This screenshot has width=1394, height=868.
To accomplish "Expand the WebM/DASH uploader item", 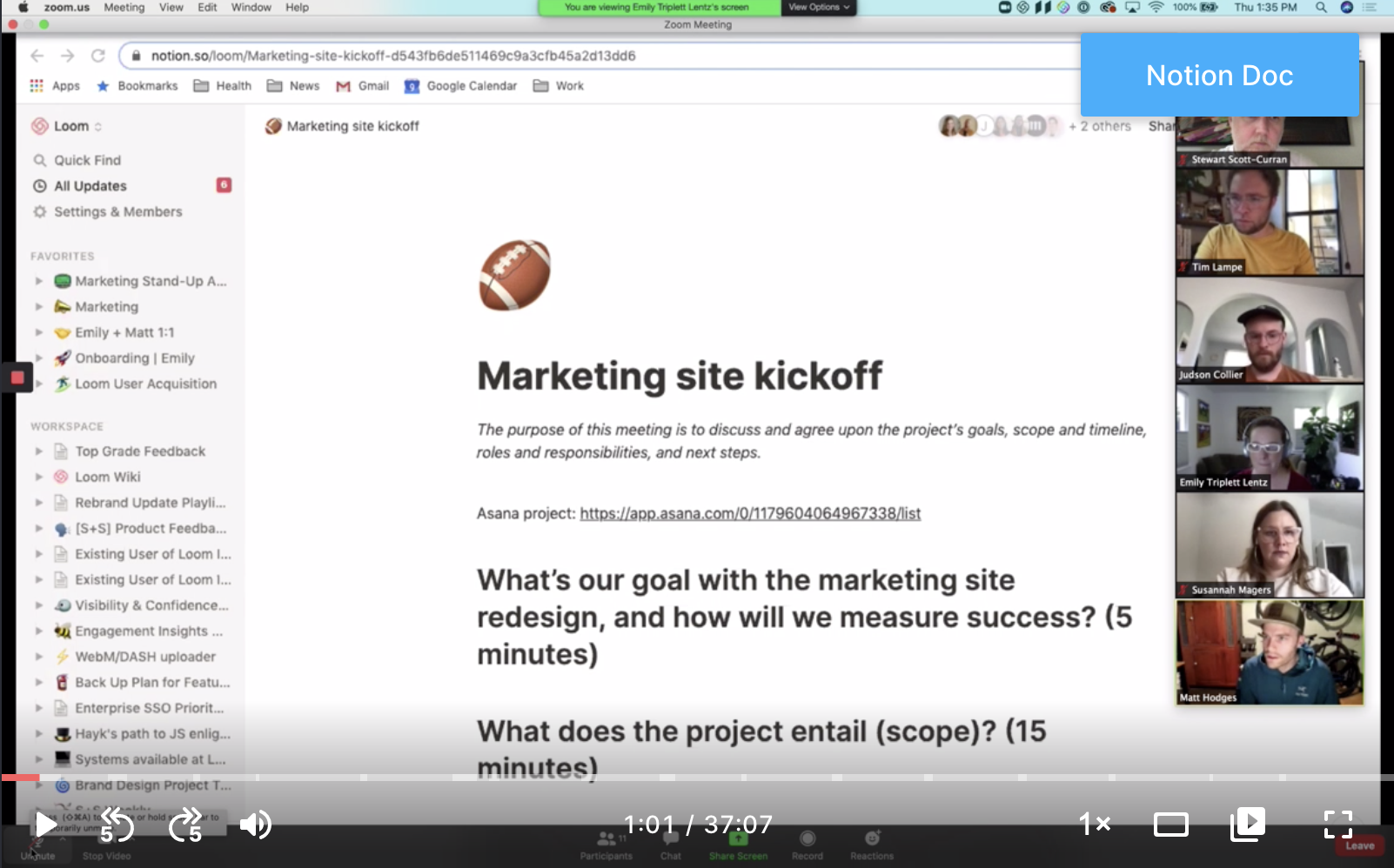I will [x=39, y=657].
